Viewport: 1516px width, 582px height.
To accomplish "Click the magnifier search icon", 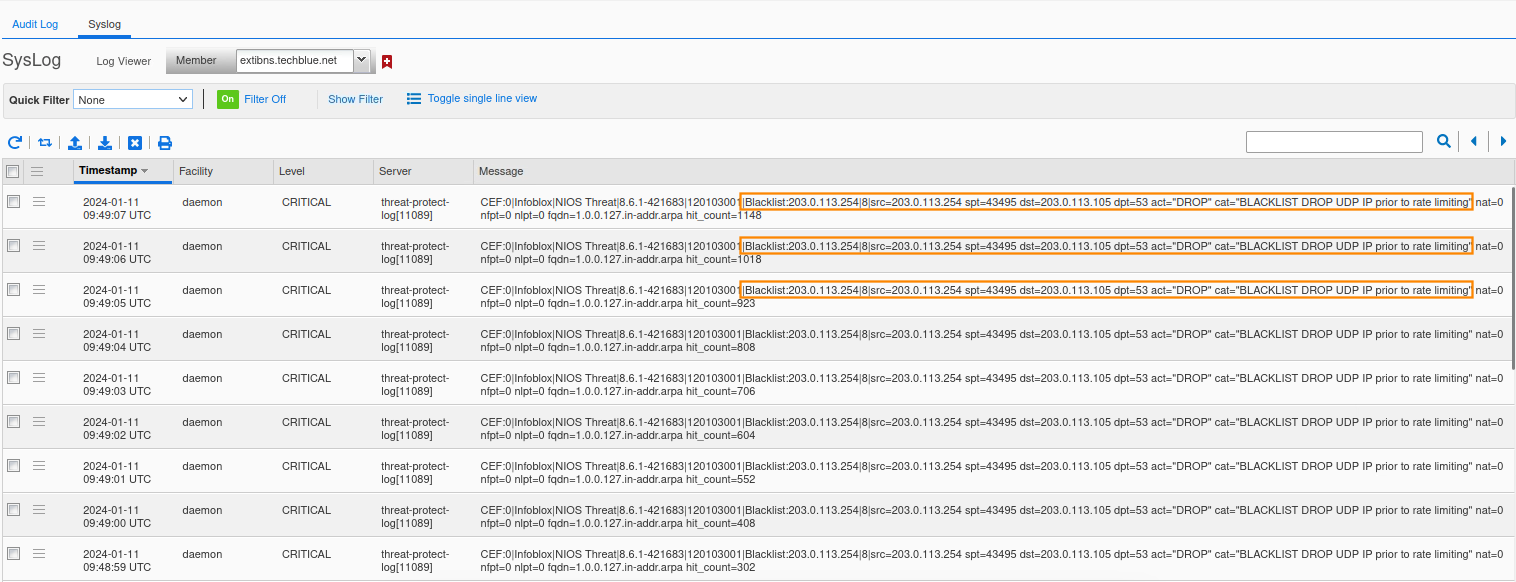I will click(x=1444, y=142).
